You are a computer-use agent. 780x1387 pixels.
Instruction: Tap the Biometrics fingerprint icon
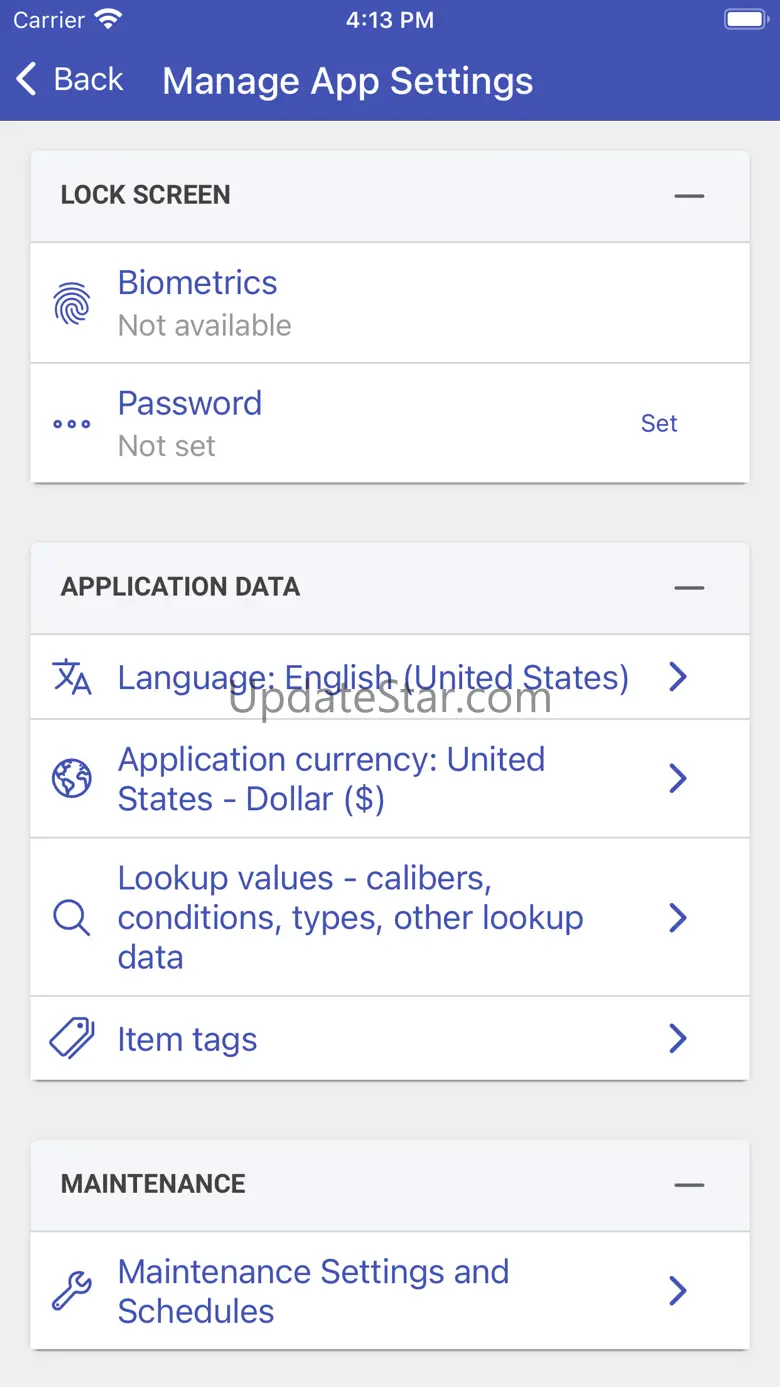(x=72, y=304)
